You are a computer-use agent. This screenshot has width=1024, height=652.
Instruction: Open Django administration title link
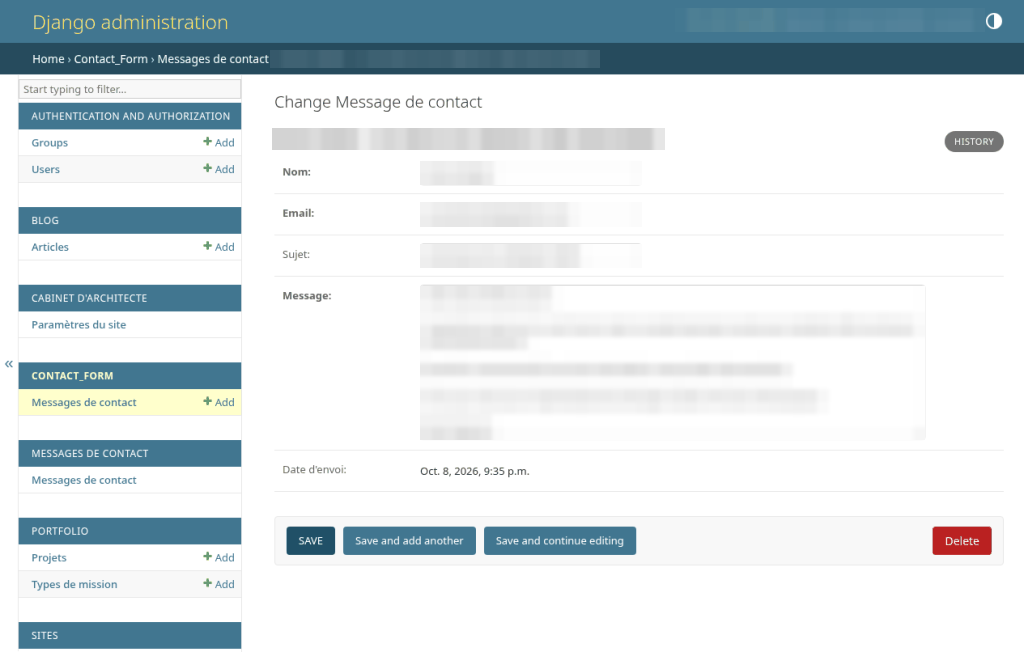click(131, 22)
